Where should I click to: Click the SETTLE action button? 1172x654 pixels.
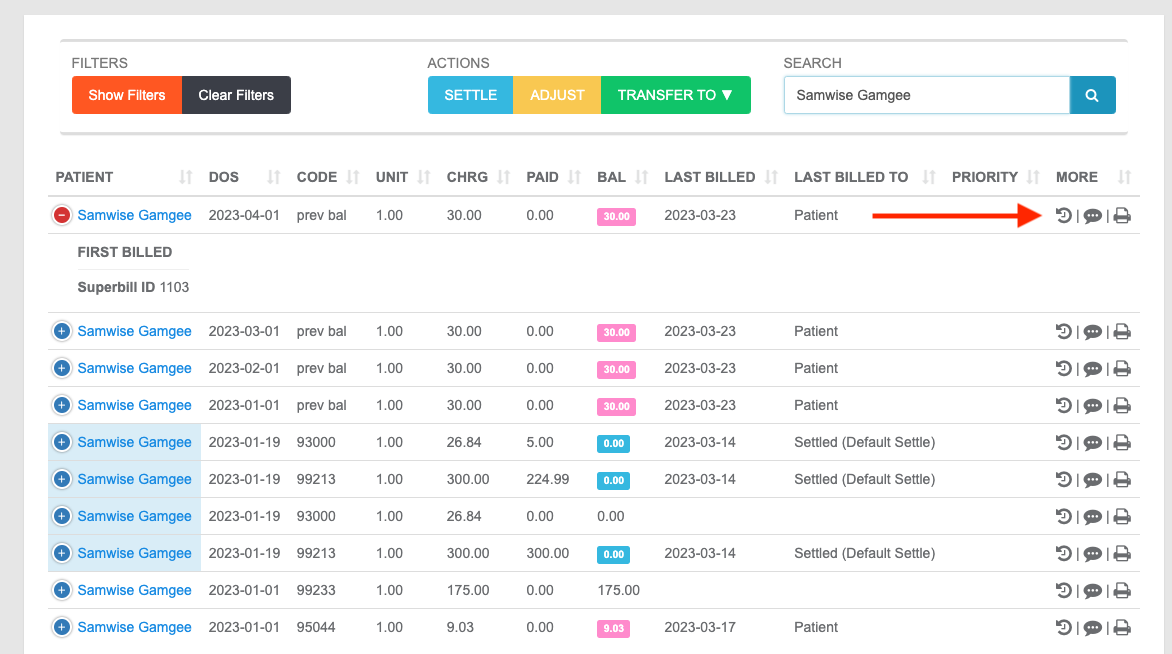[470, 94]
